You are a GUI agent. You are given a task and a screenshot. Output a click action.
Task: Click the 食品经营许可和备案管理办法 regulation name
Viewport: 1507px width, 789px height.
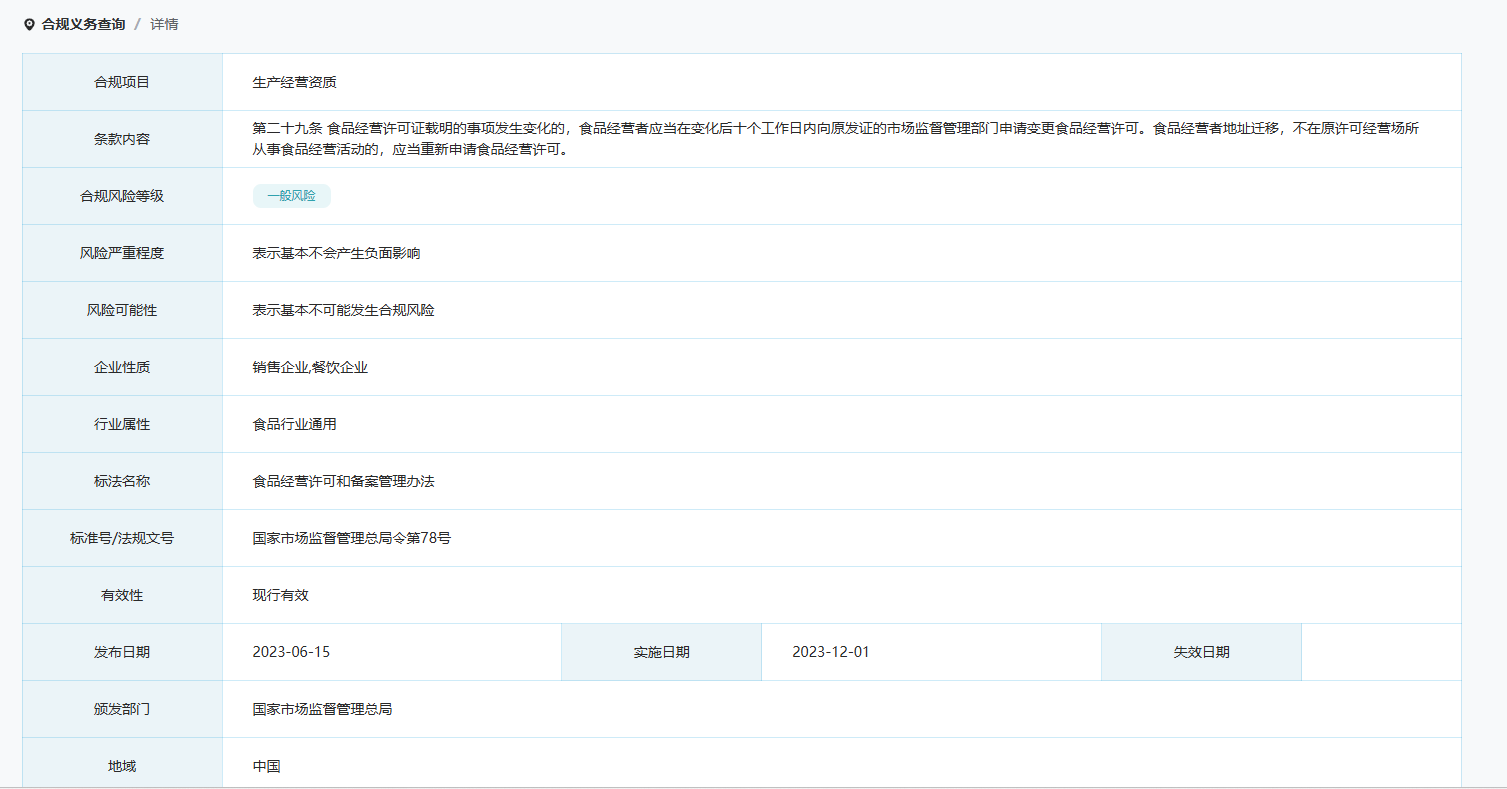pos(343,481)
